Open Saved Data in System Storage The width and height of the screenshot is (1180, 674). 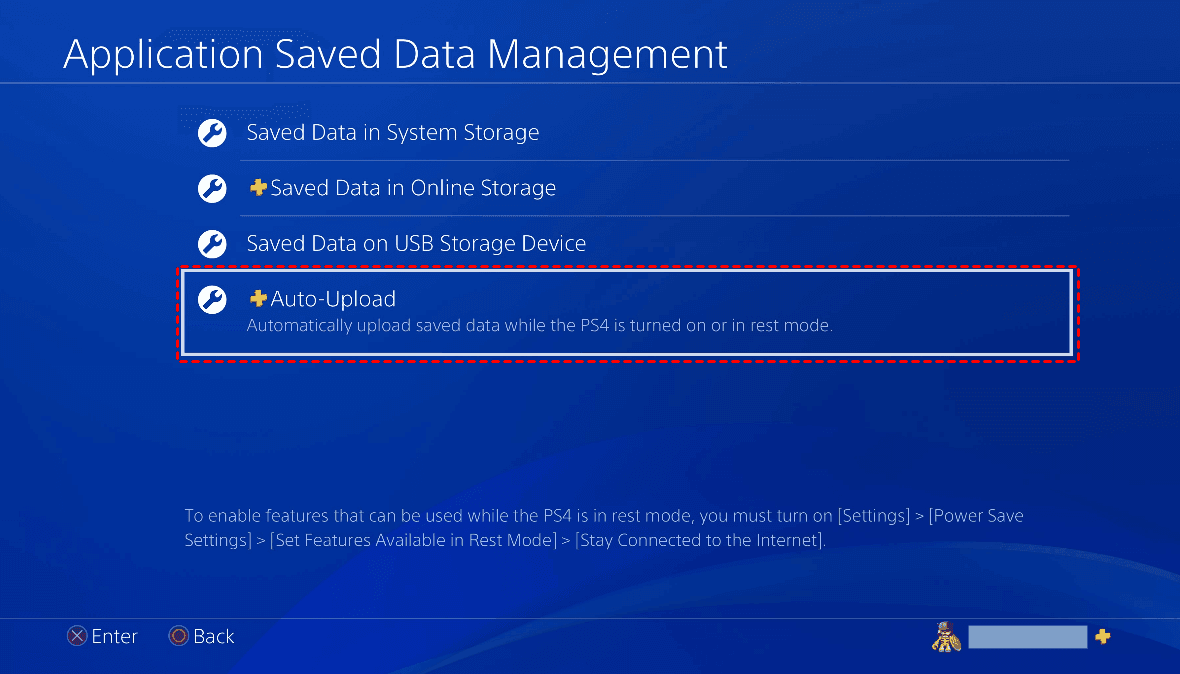pos(393,133)
